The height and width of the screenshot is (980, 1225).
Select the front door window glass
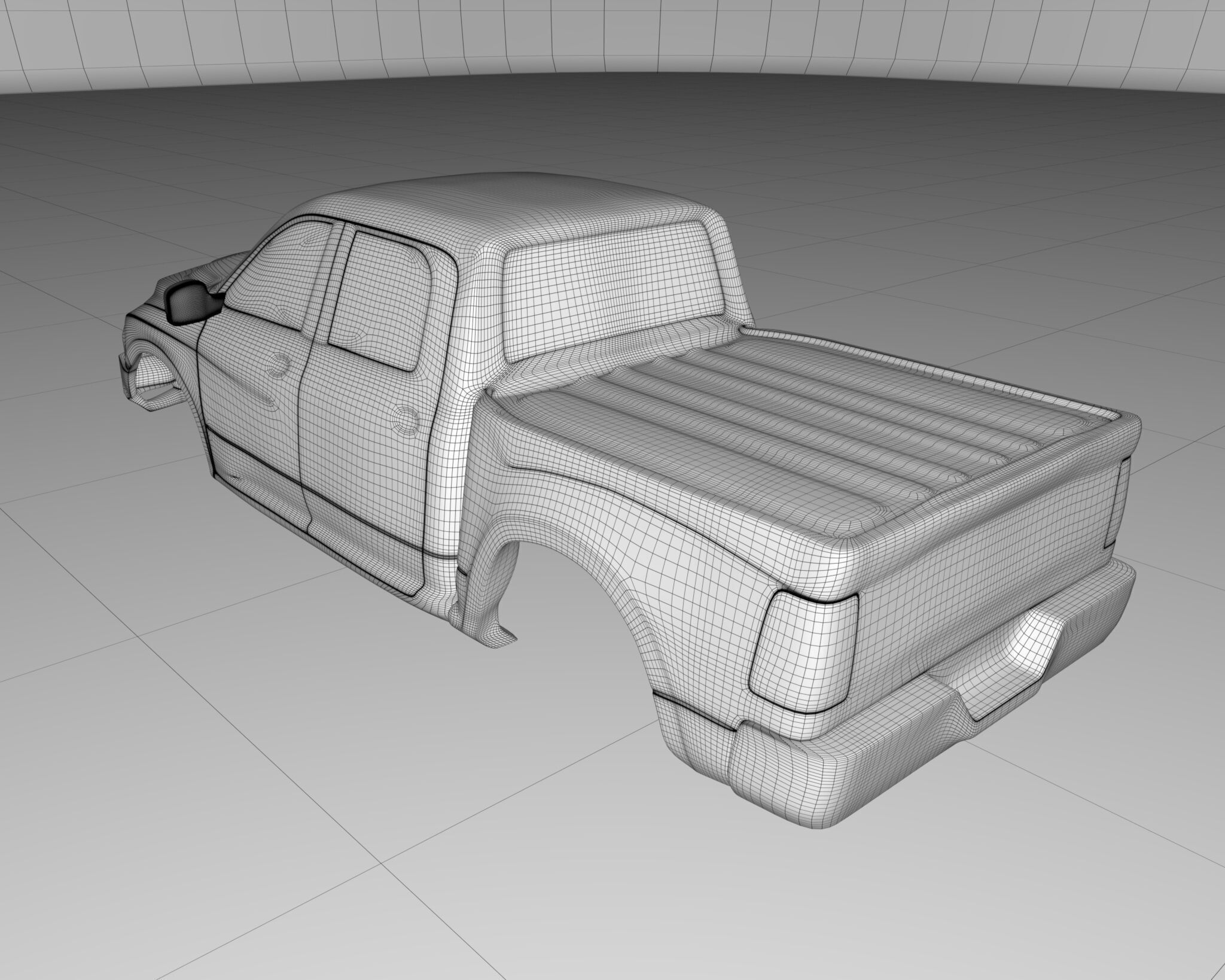280,276
